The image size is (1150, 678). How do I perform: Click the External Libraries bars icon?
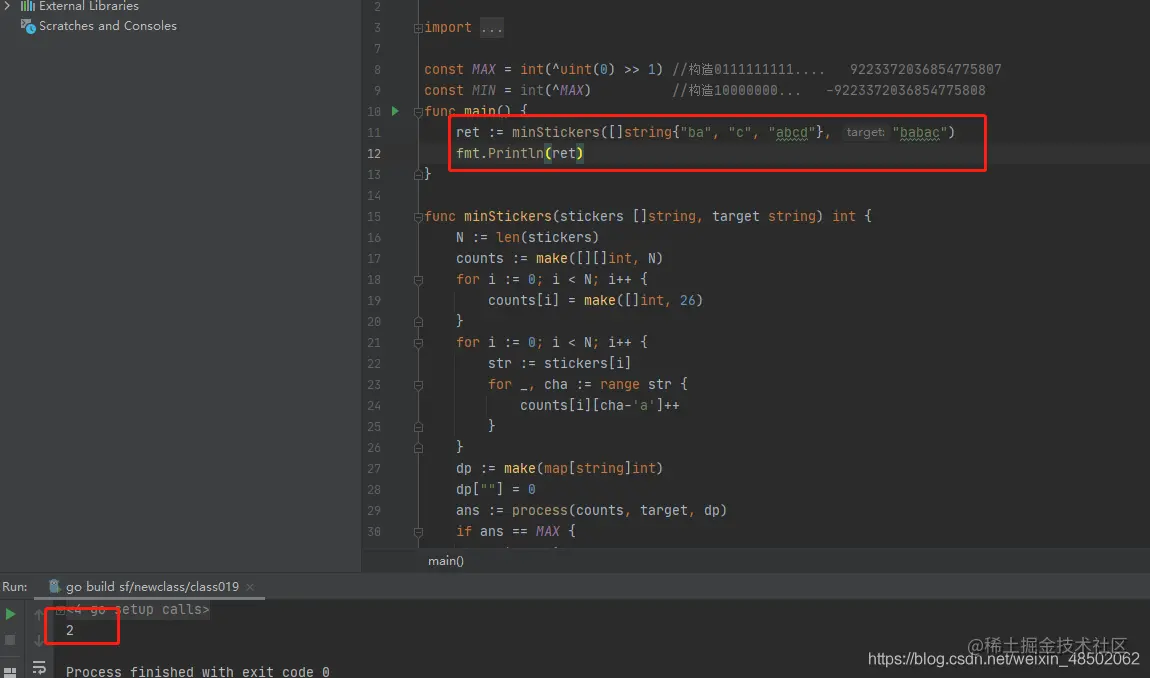point(28,6)
